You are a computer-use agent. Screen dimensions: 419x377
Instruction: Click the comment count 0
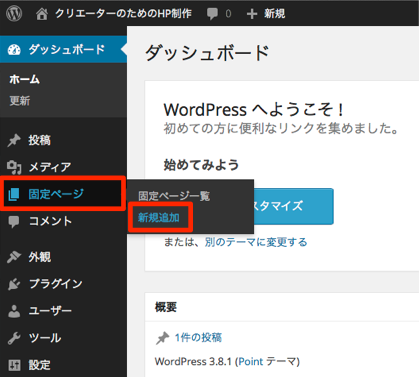tap(228, 14)
